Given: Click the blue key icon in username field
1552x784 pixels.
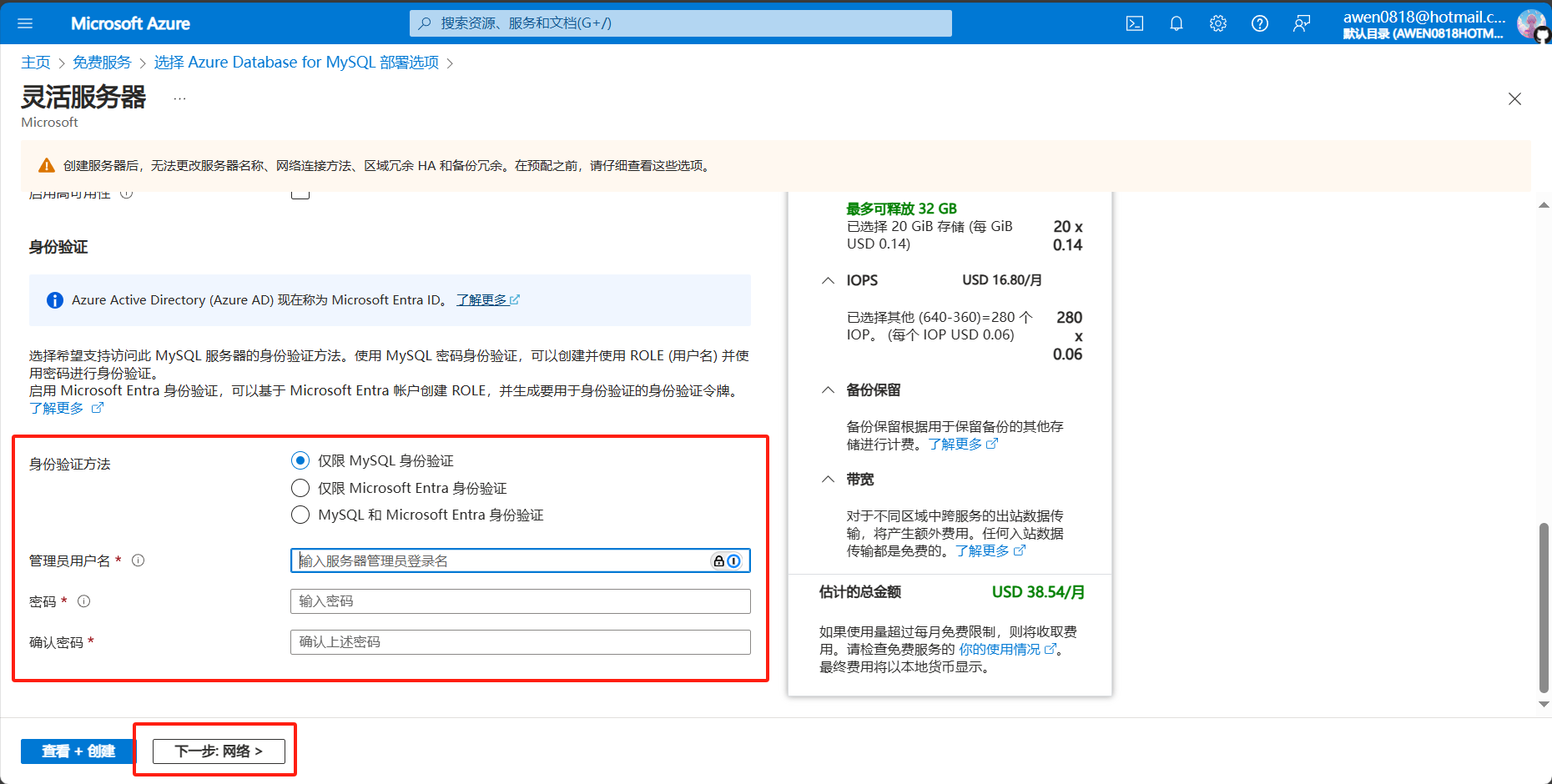Looking at the screenshot, I should pos(733,561).
